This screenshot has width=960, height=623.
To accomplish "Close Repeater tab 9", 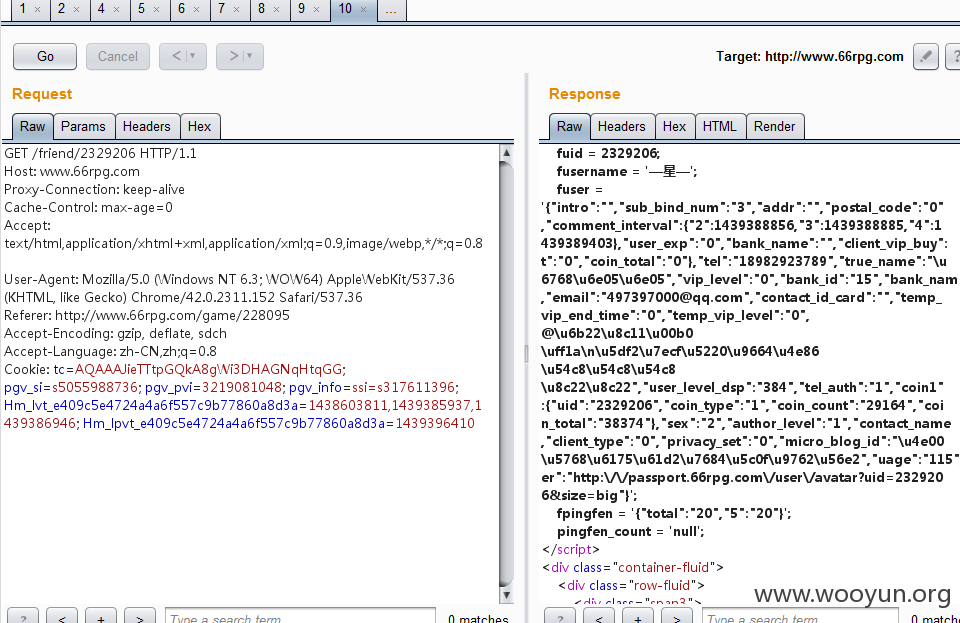I will click(x=317, y=10).
